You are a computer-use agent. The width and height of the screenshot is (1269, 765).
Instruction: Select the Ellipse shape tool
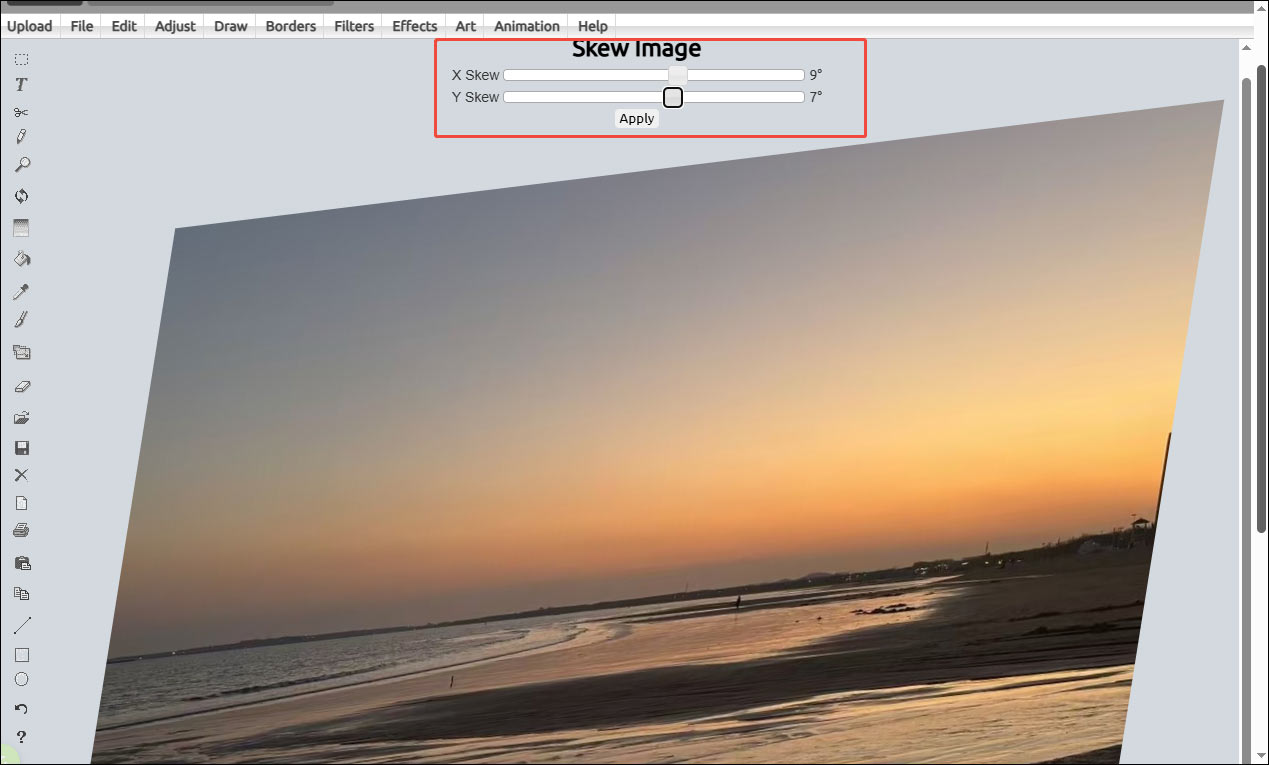click(21, 679)
